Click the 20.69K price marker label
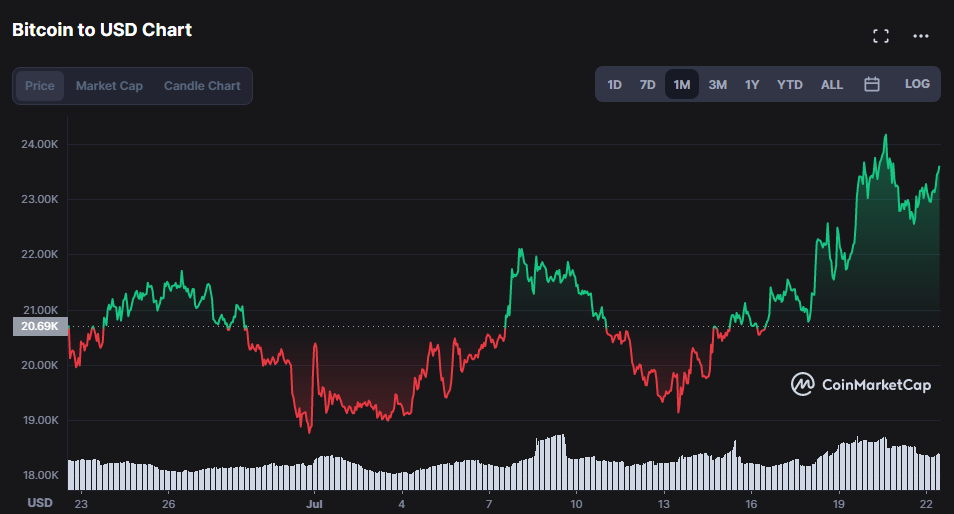 click(x=40, y=327)
